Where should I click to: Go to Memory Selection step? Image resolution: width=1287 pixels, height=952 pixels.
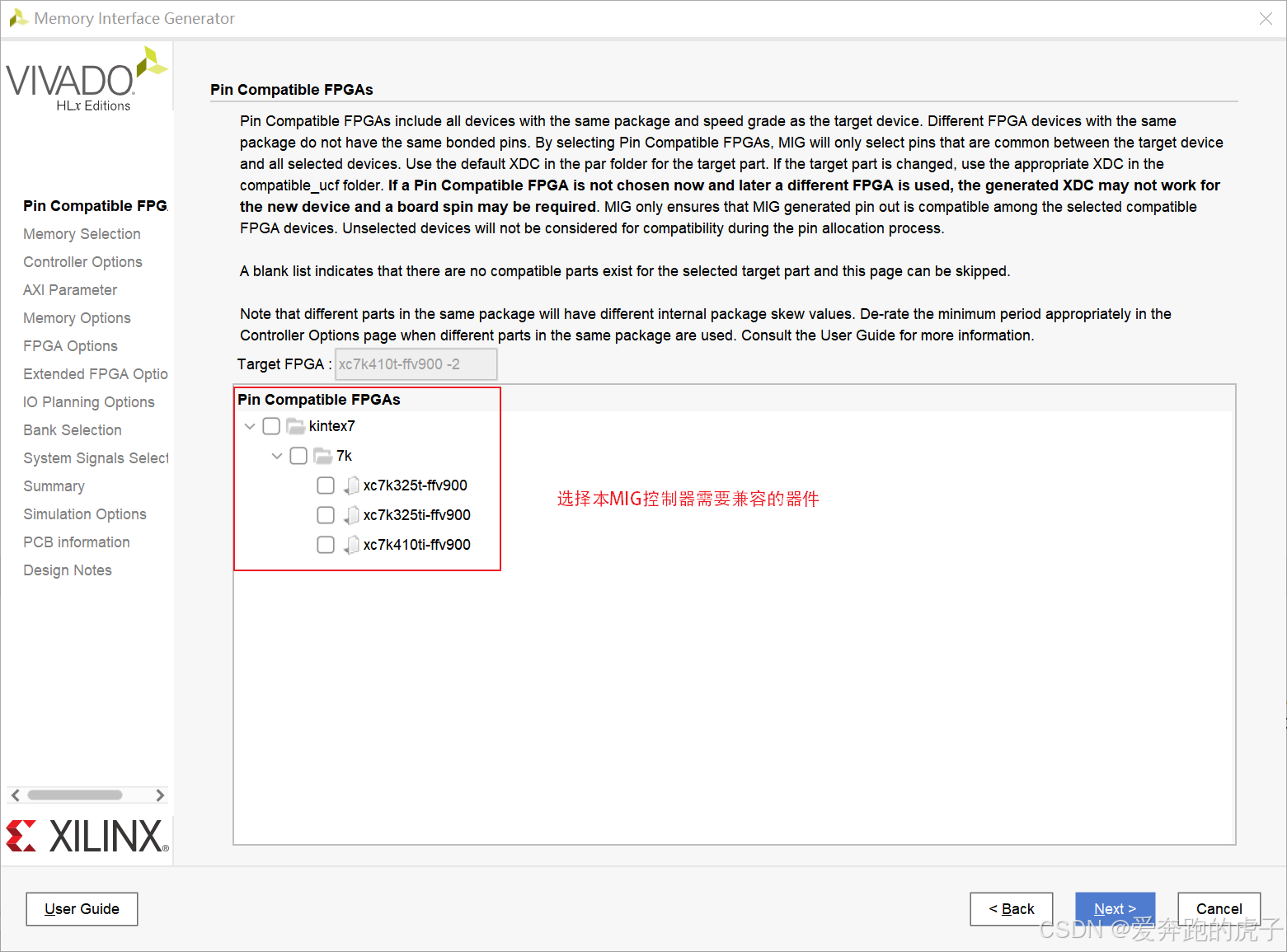tap(82, 234)
